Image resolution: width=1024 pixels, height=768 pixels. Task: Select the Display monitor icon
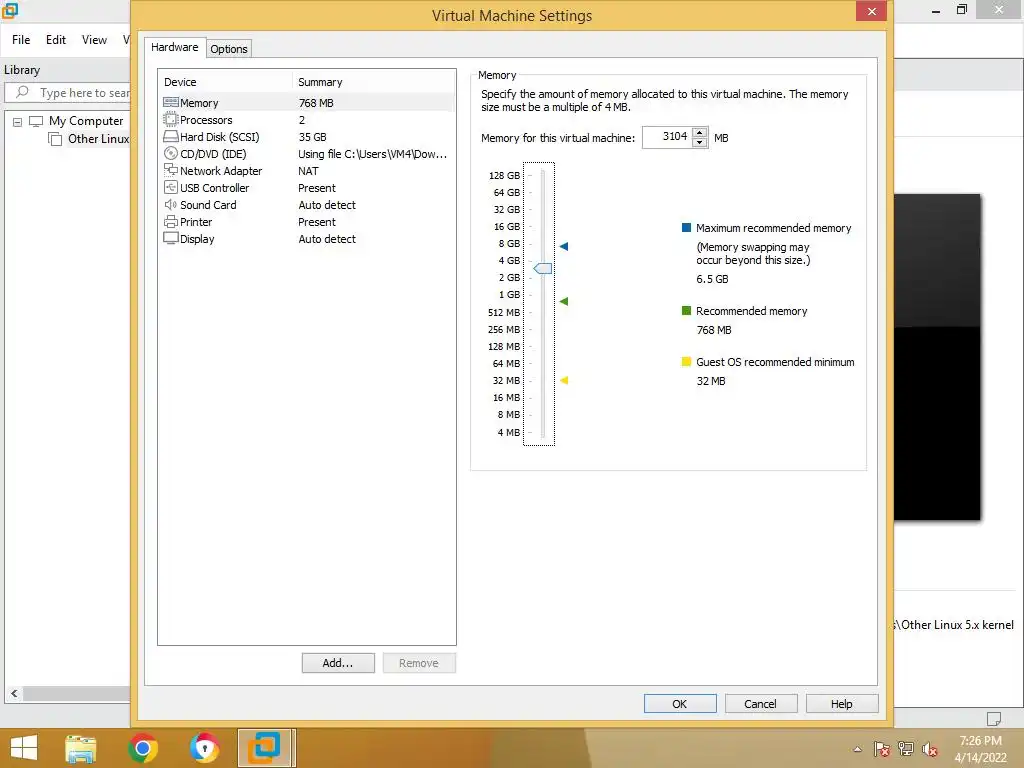pyautogui.click(x=170, y=238)
